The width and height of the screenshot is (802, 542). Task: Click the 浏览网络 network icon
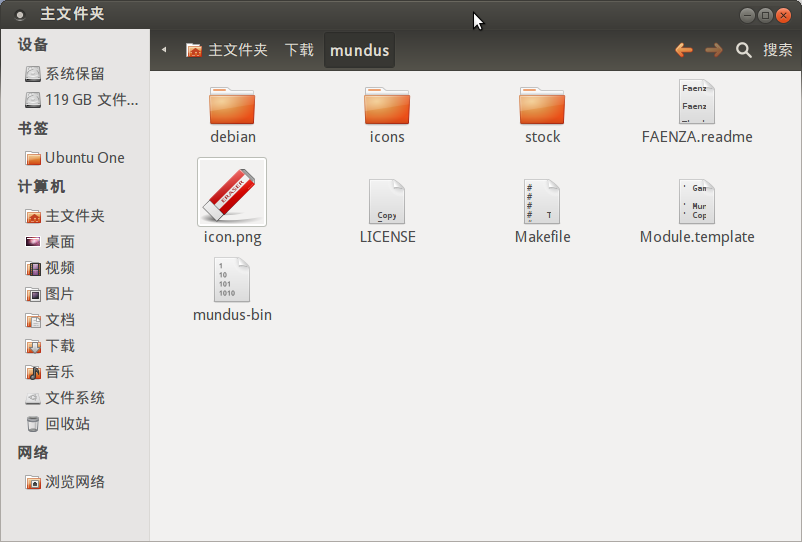point(33,482)
